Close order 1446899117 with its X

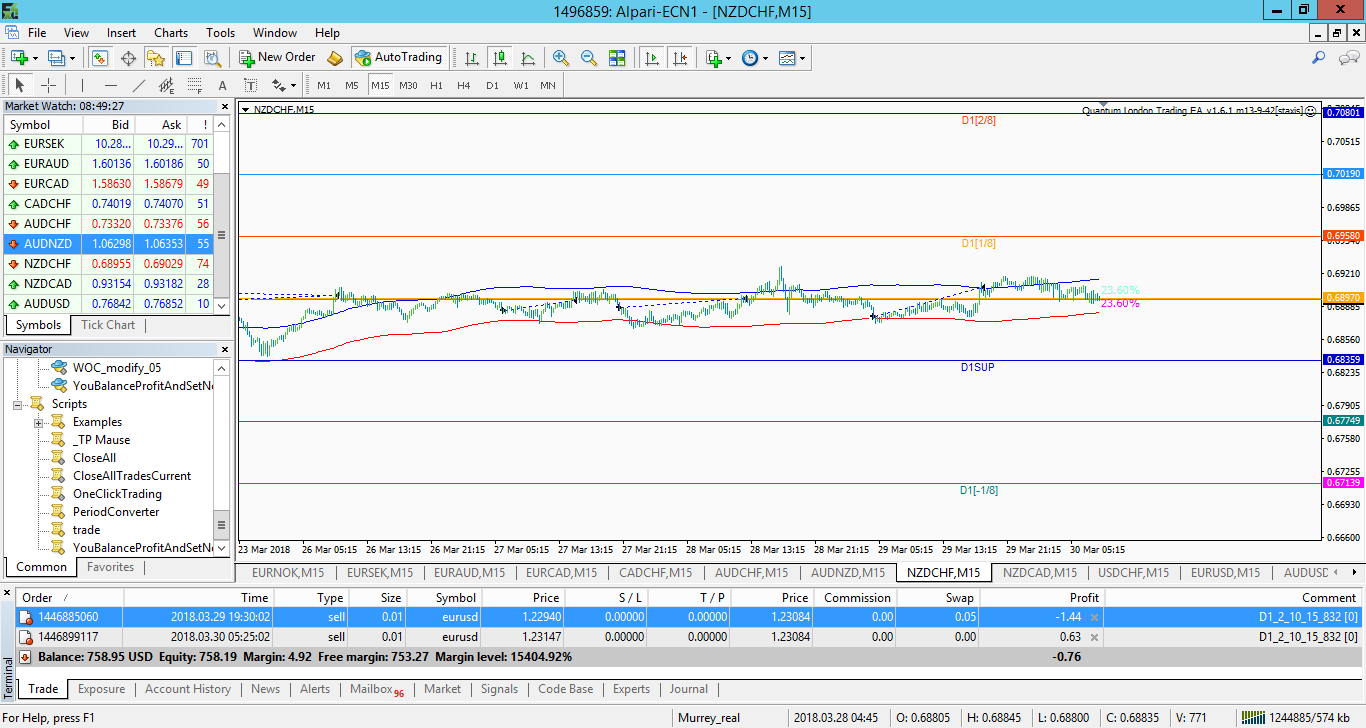pos(1094,637)
